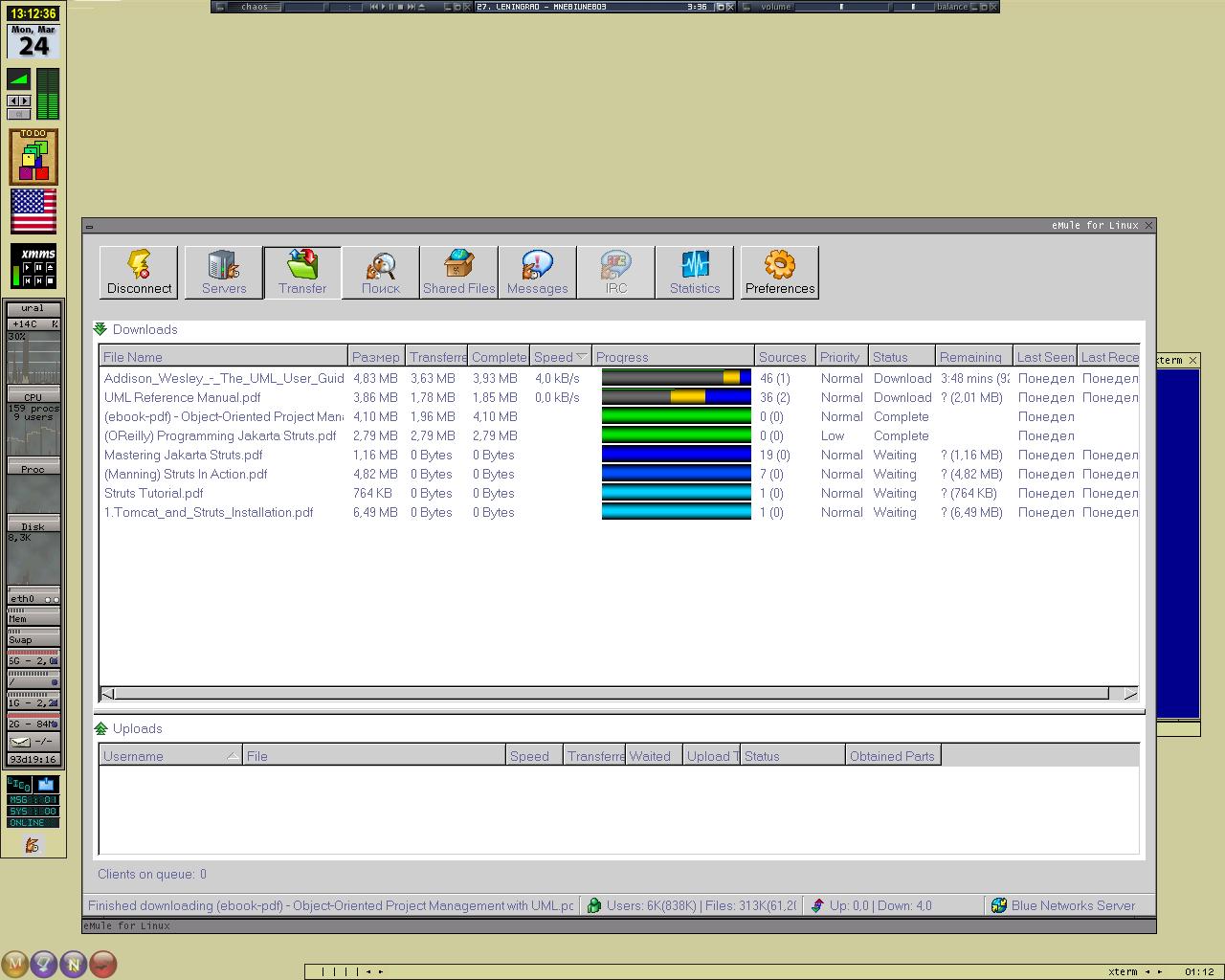Click the users icon in status bar
This screenshot has width=1225, height=980.
(x=594, y=905)
